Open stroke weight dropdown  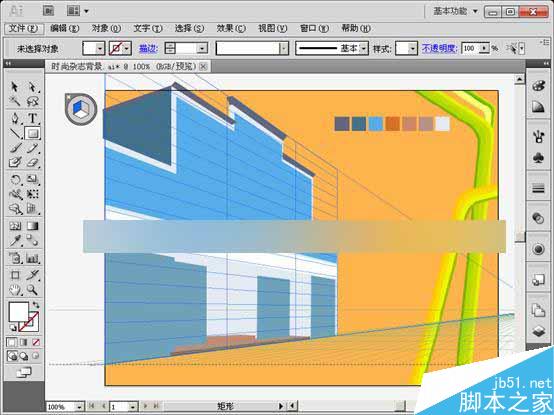tap(202, 48)
